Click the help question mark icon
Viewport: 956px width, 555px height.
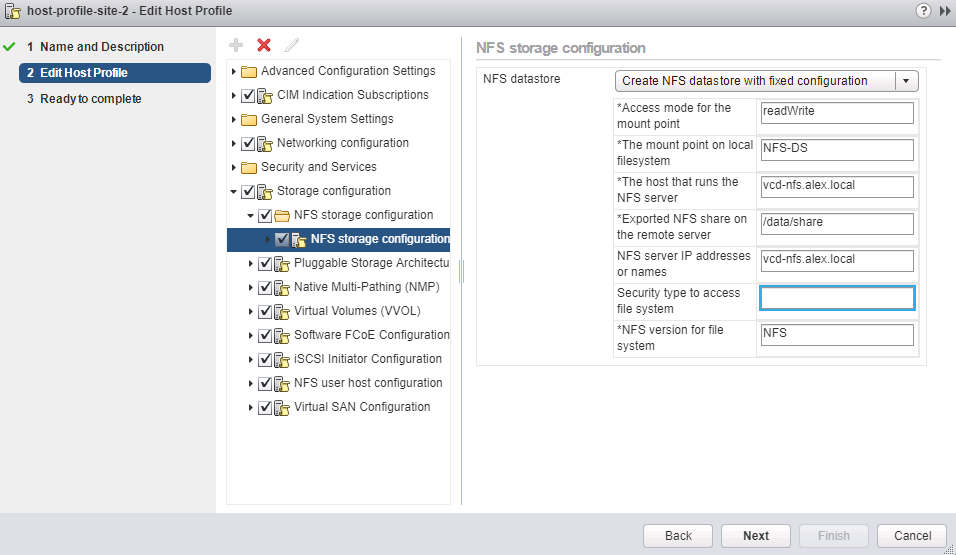click(x=923, y=10)
